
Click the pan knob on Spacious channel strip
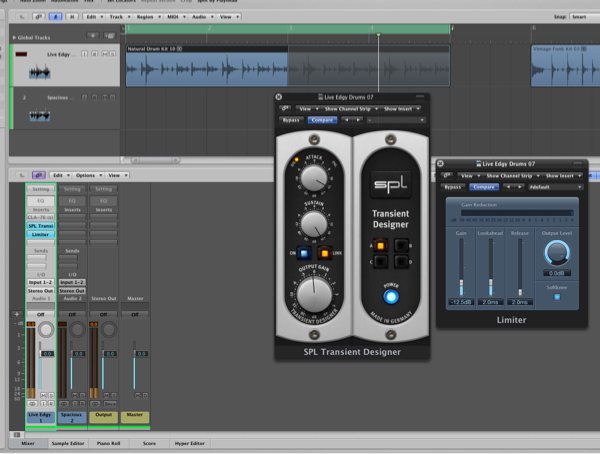tap(78, 330)
